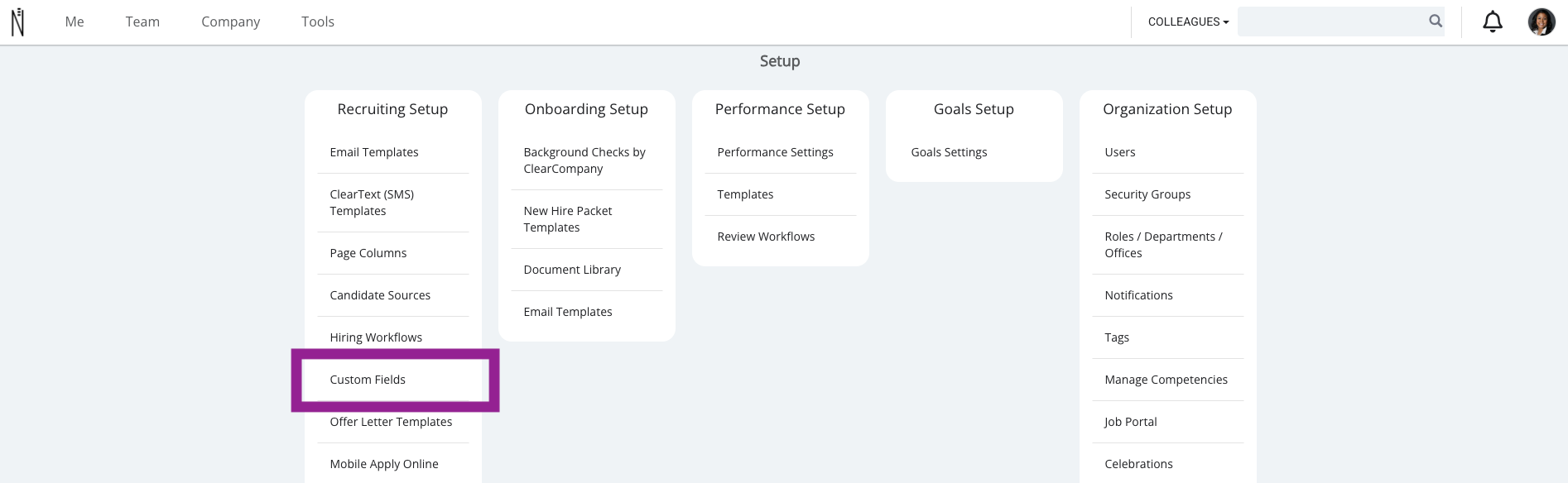Open Security Groups
Image resolution: width=1568 pixels, height=483 pixels.
[1147, 194]
